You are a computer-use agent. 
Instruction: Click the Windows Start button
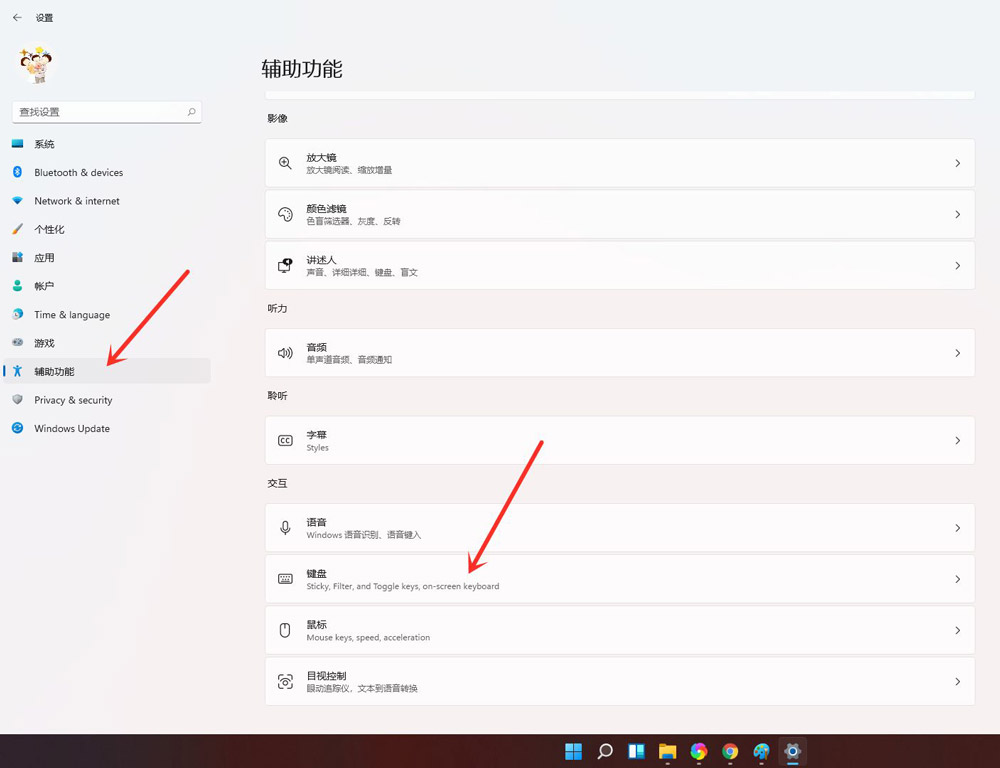pyautogui.click(x=573, y=751)
